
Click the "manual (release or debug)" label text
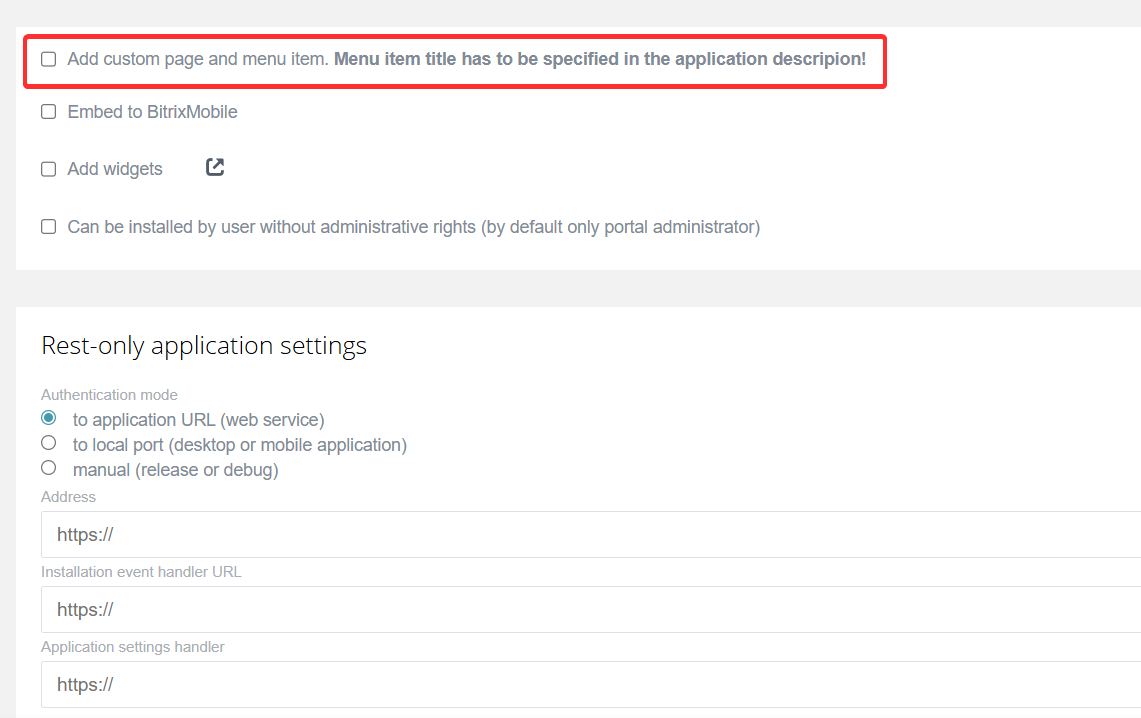click(x=175, y=470)
